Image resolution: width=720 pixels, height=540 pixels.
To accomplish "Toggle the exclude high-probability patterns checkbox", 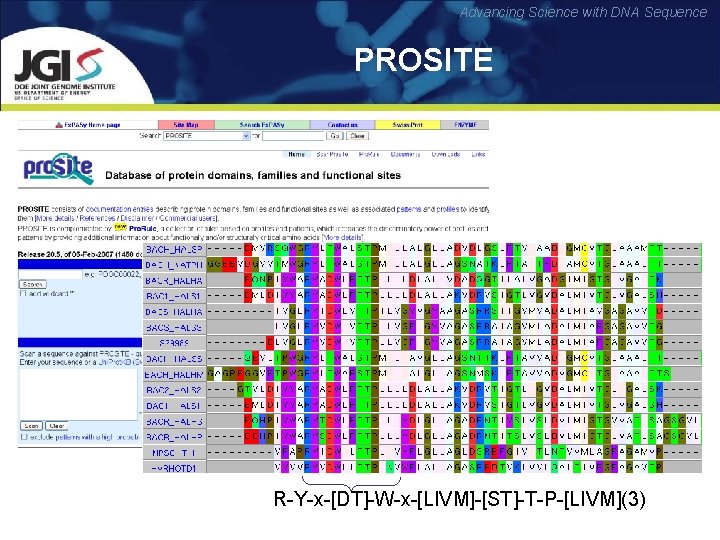I will 24,437.
